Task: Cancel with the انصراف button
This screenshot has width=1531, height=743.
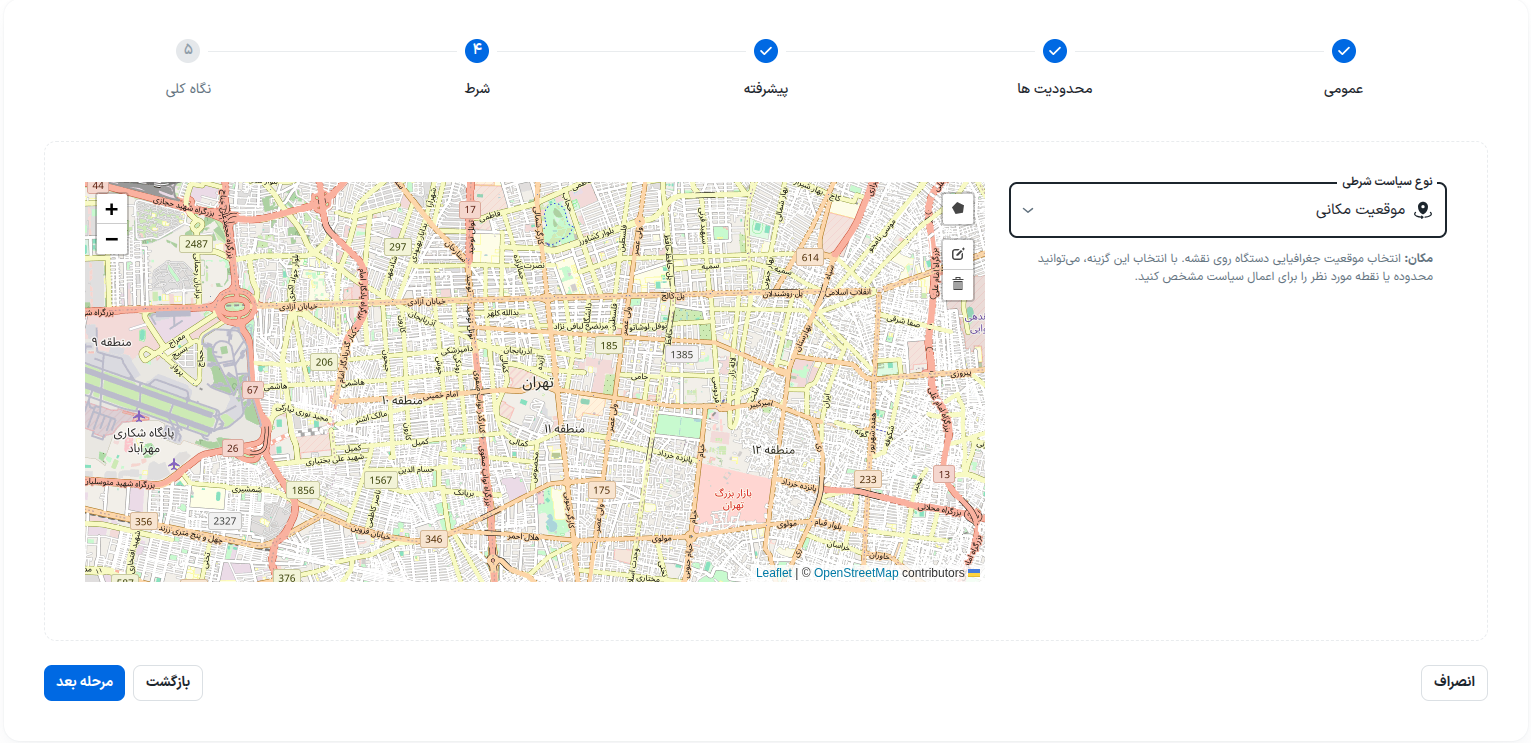Action: 1454,682
